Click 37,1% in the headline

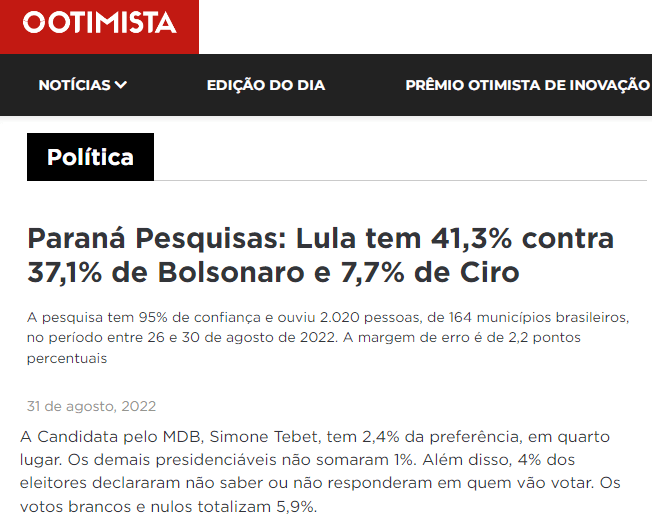coord(71,272)
